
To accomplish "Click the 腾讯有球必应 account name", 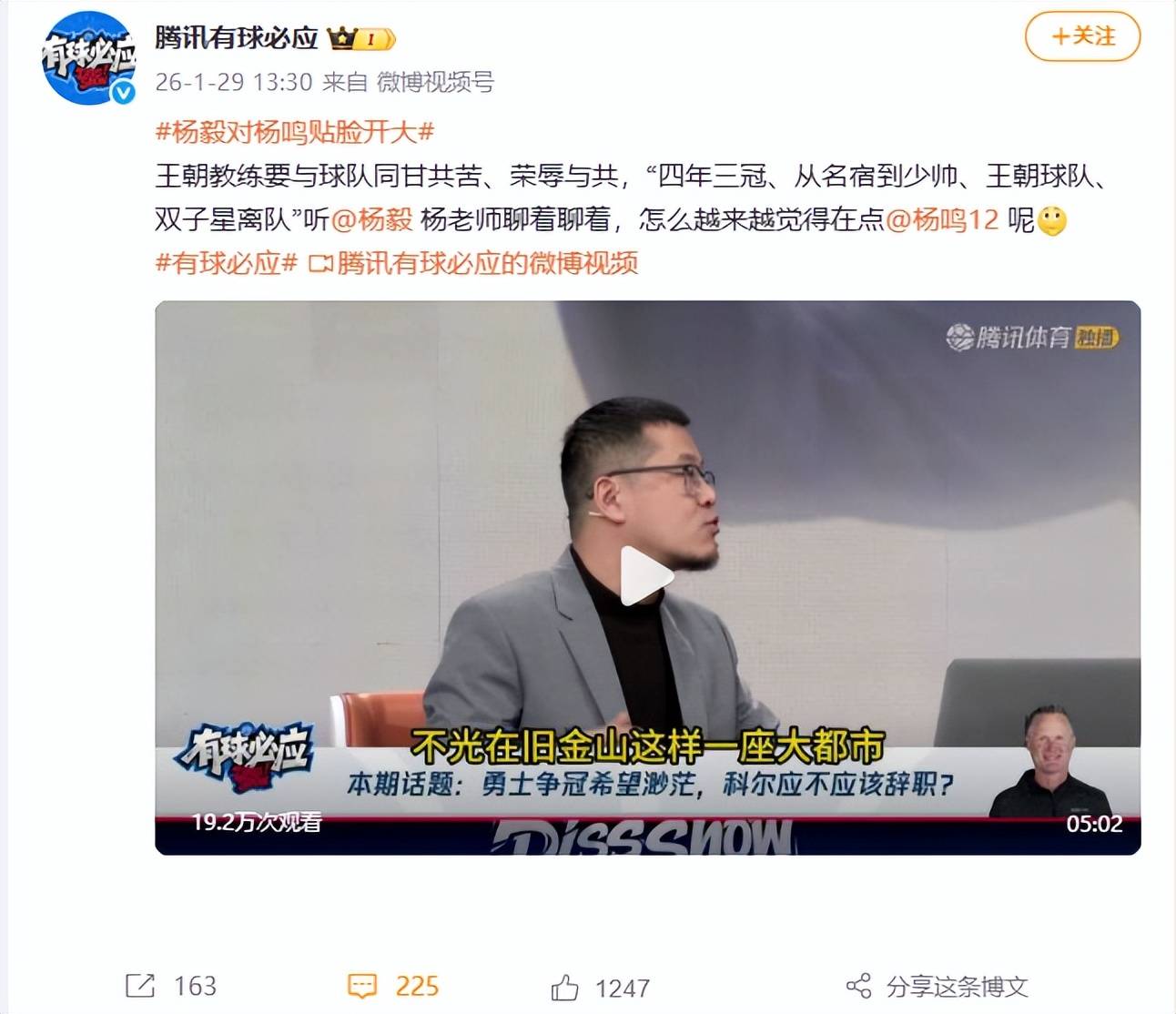I will 237,37.
